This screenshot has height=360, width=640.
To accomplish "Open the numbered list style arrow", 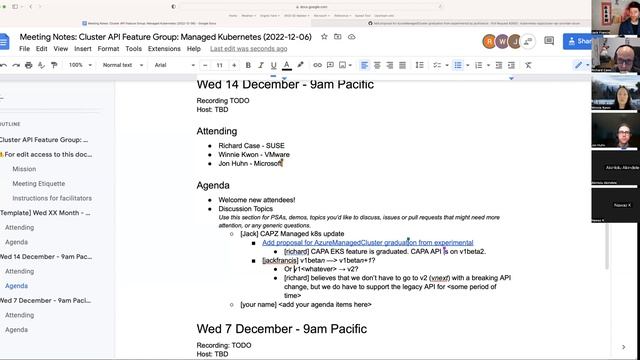I will [489, 65].
